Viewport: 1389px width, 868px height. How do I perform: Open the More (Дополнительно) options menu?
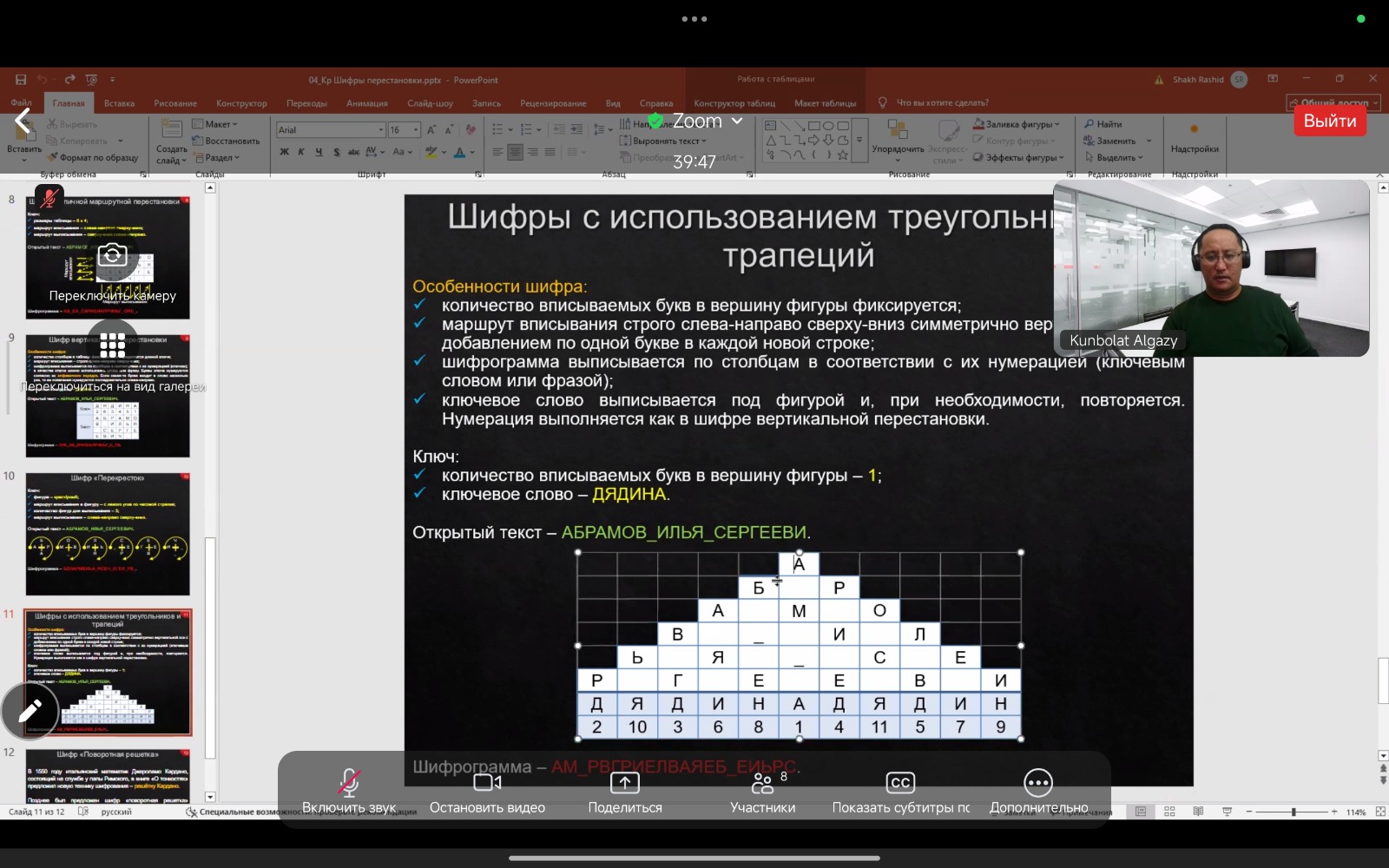pyautogui.click(x=1038, y=783)
